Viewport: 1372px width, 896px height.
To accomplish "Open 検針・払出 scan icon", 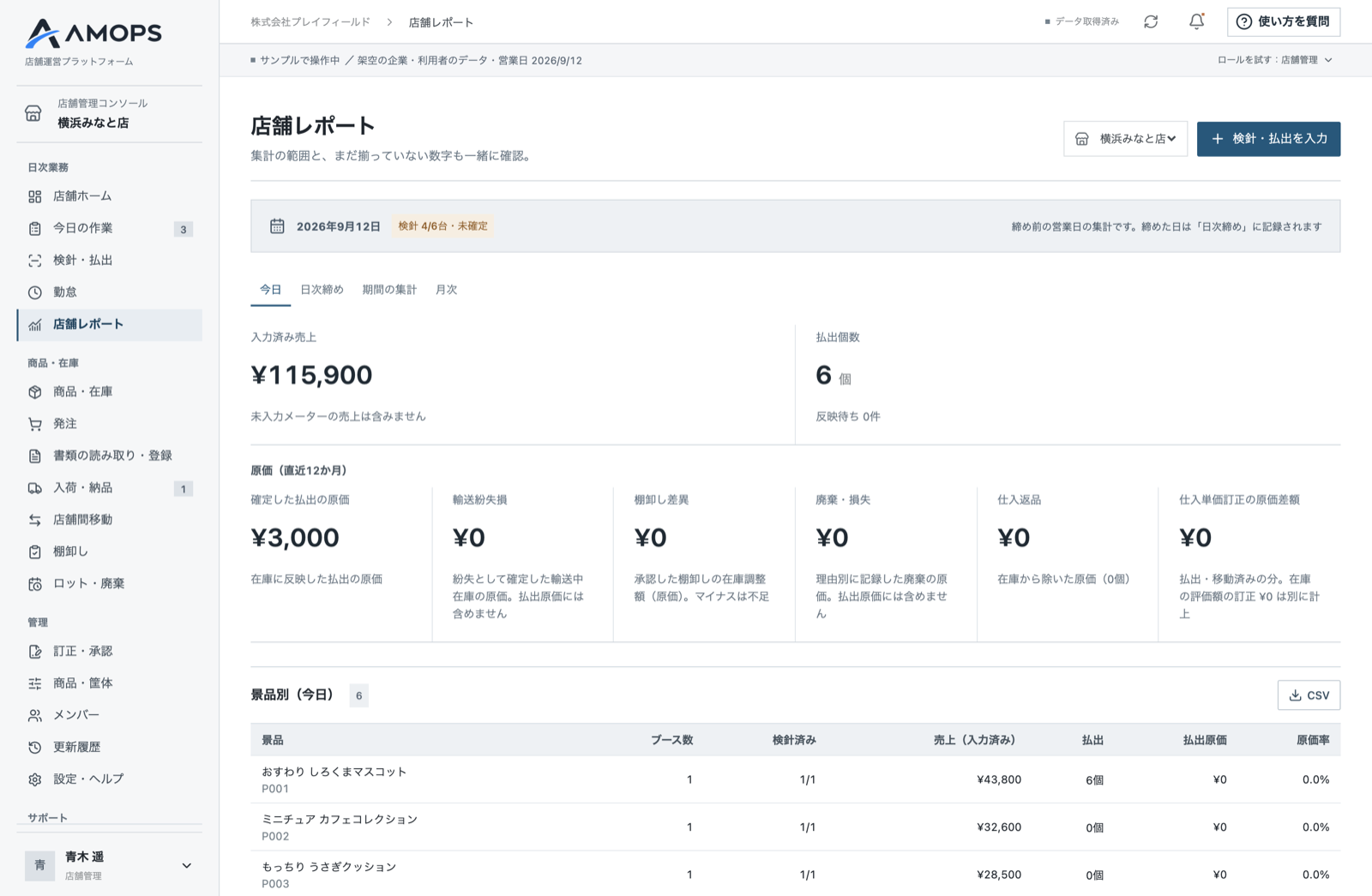I will (35, 261).
